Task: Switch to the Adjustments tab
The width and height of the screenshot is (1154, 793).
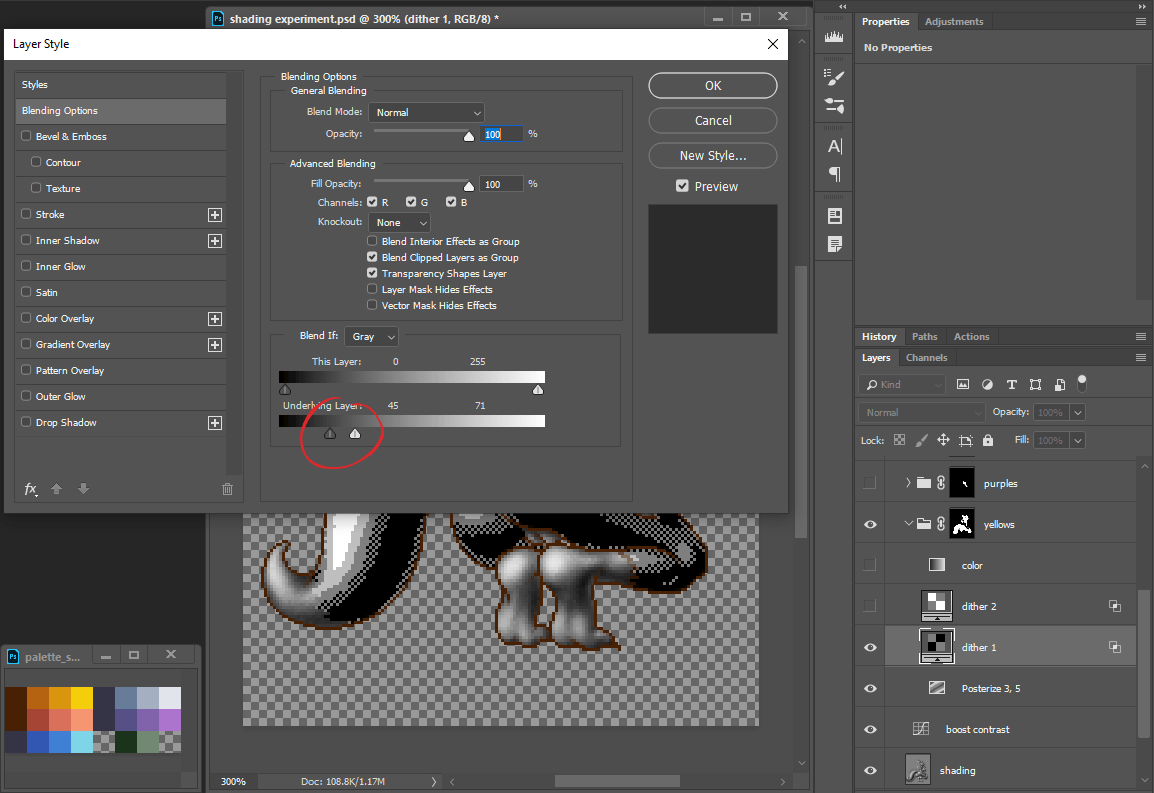Action: coord(953,22)
